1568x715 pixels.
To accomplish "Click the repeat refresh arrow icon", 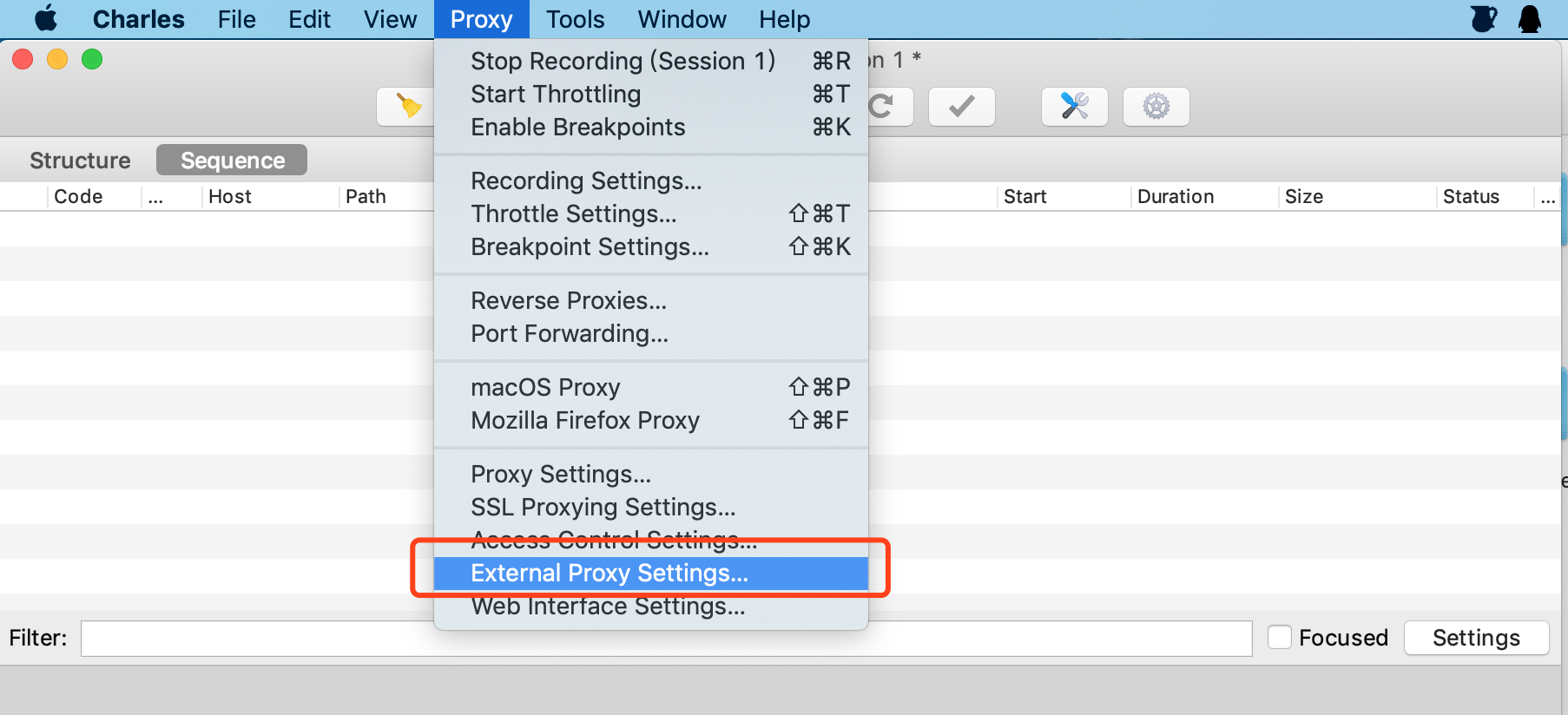I will (886, 107).
